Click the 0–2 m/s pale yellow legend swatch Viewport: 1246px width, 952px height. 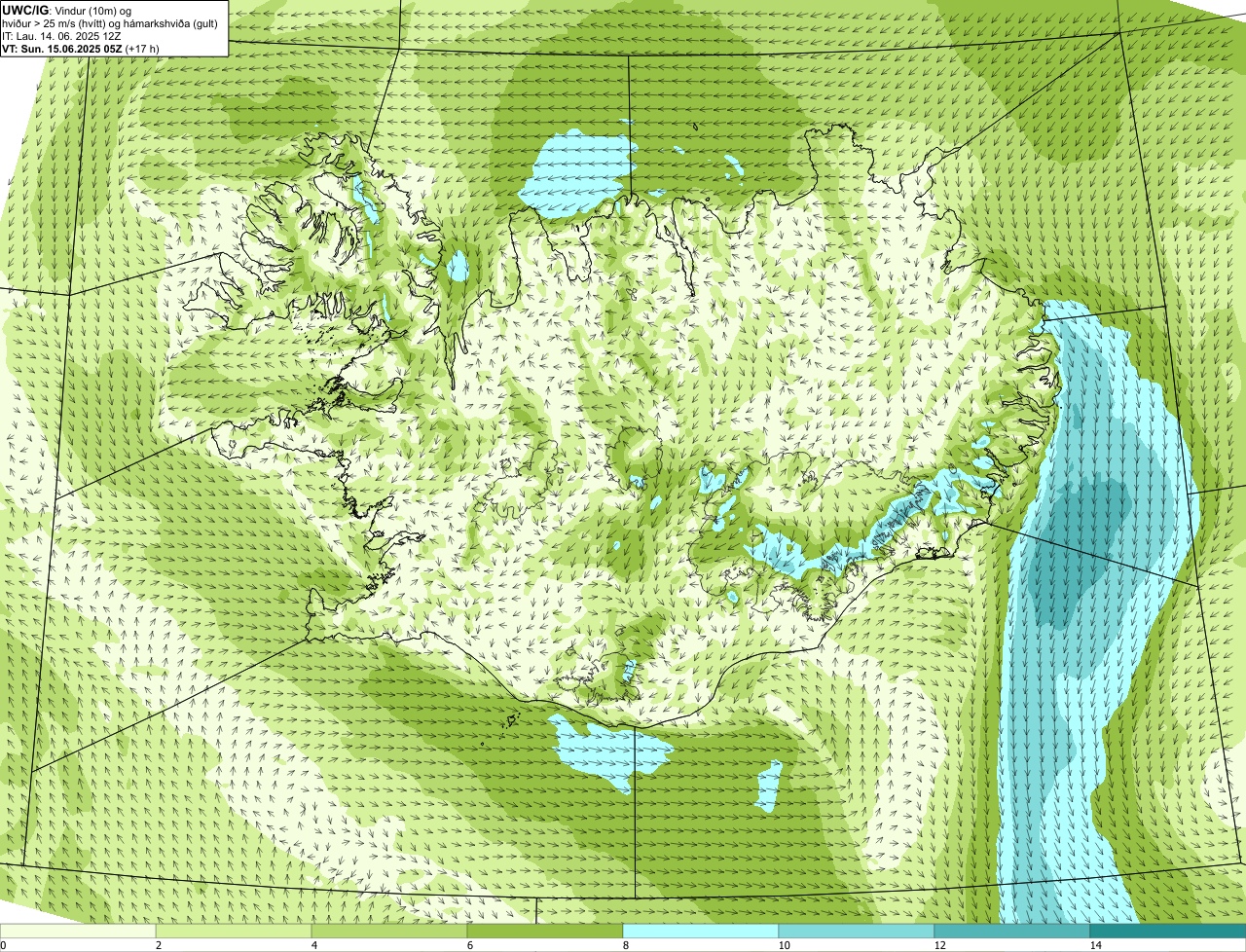tap(78, 931)
